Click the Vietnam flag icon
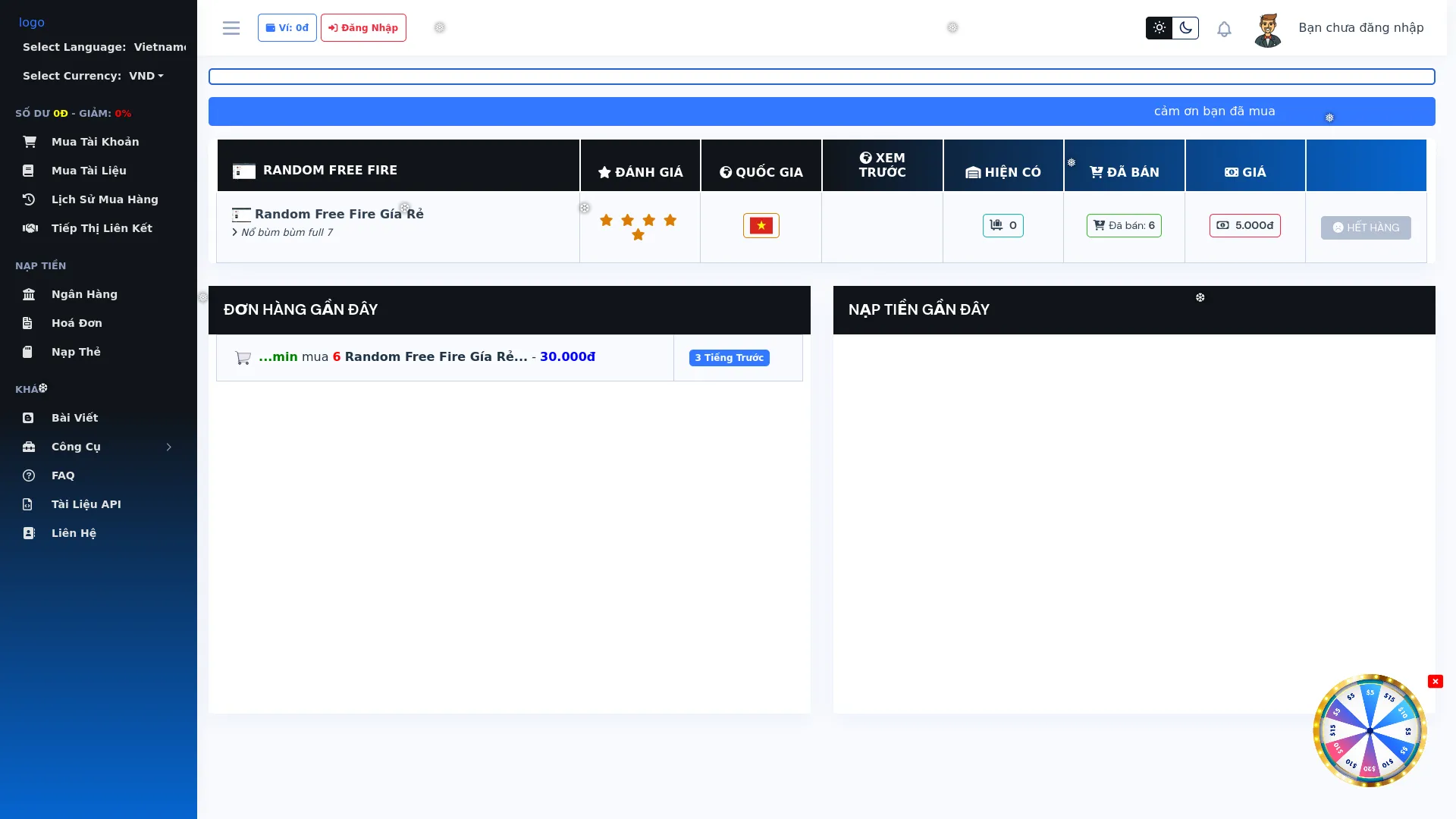Screen dimensions: 1456x819 [761, 225]
